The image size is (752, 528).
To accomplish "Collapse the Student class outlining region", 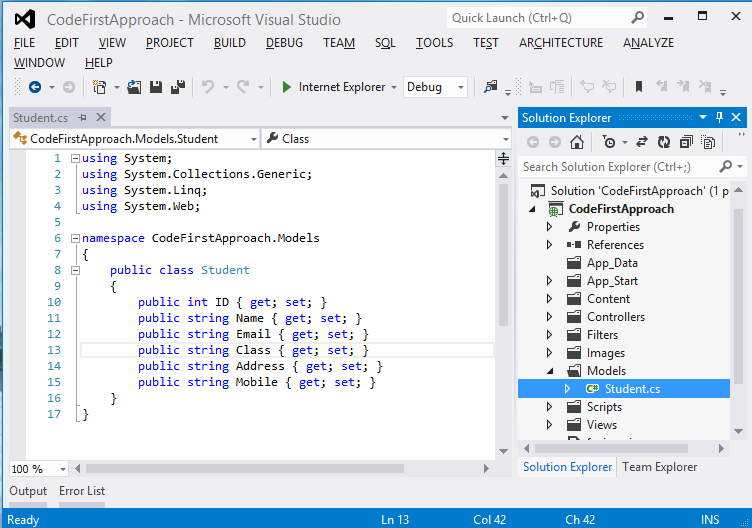I will pyautogui.click(x=75, y=270).
